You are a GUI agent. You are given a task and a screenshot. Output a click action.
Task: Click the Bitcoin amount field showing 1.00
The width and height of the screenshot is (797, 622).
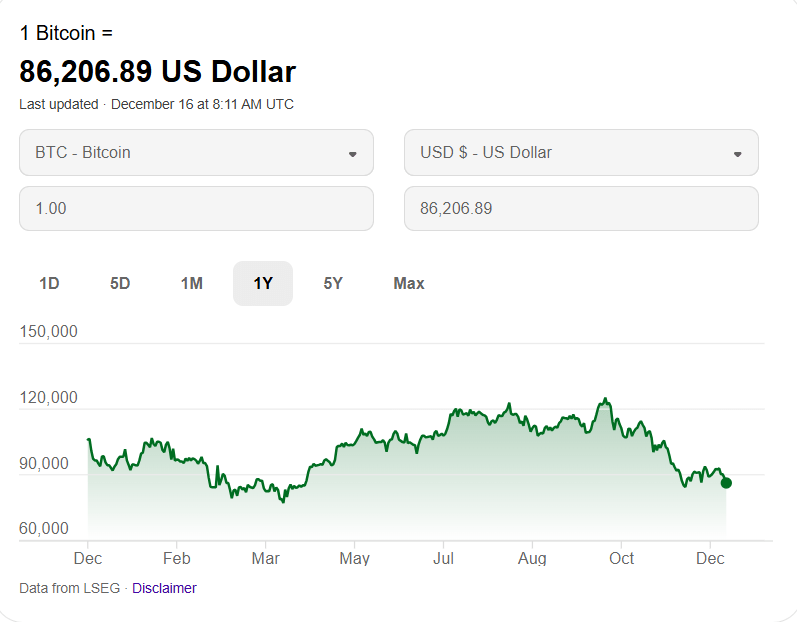pyautogui.click(x=195, y=209)
